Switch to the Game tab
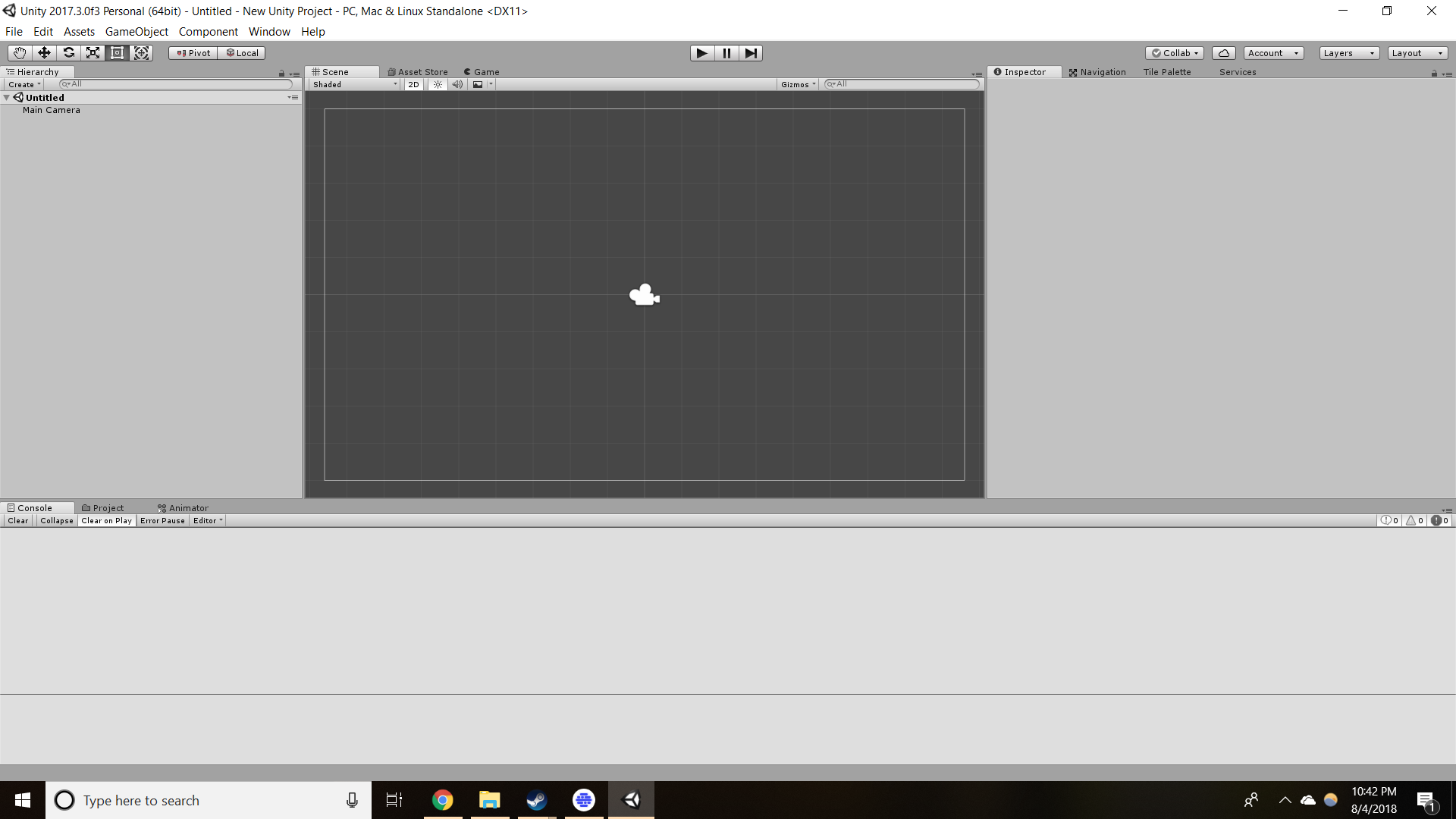Viewport: 1456px width, 819px height. (x=482, y=72)
